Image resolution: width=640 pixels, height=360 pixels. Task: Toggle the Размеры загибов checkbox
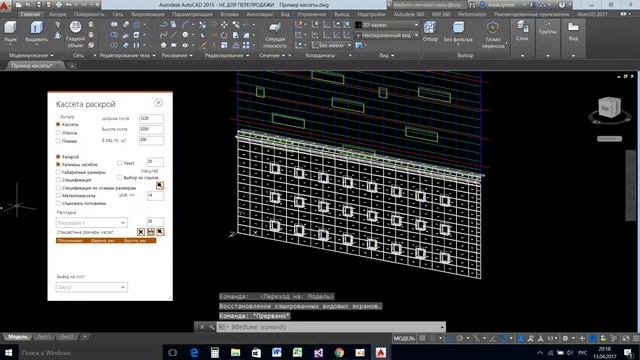58,164
